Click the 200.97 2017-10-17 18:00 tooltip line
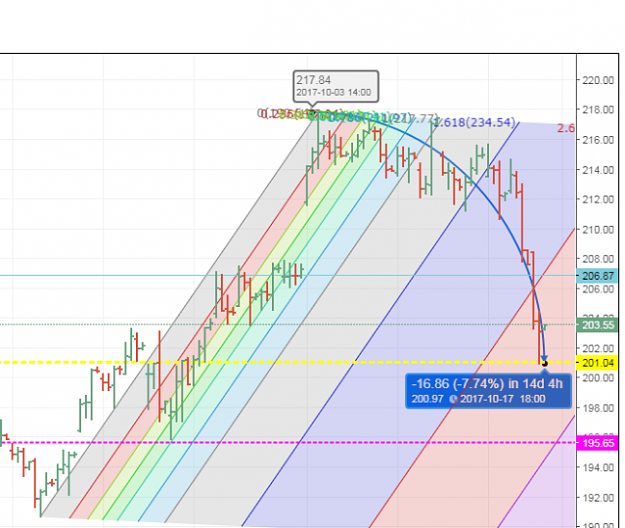This screenshot has width=625, height=528. click(478, 399)
